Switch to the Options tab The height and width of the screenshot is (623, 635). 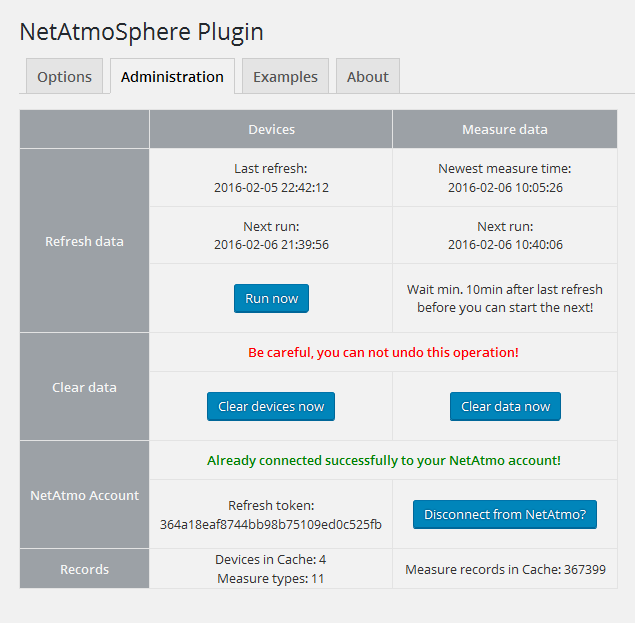point(64,76)
